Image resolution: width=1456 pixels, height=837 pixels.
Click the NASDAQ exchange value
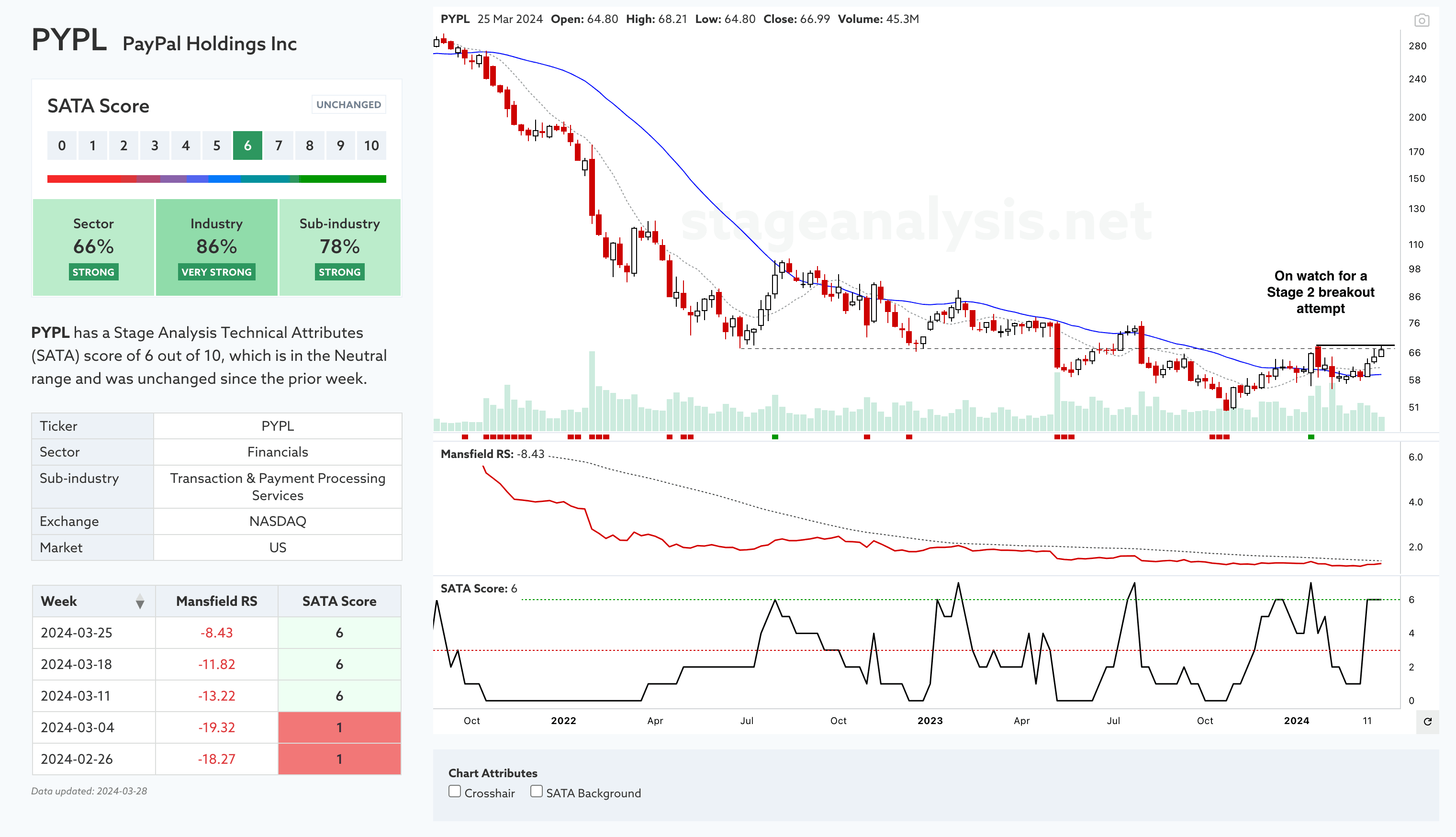pyautogui.click(x=278, y=522)
